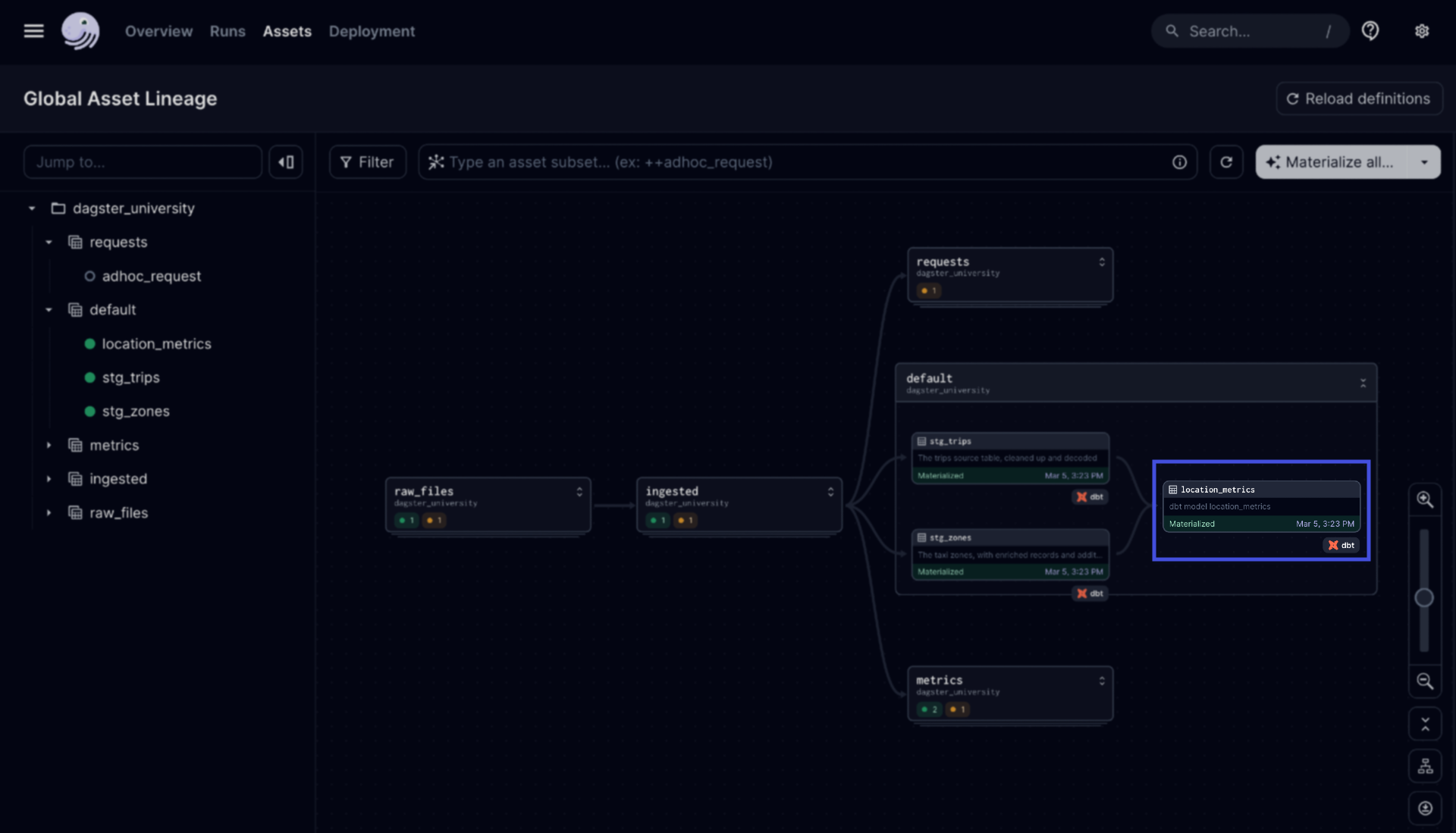Click the dagster_university folder icon
Viewport: 1456px width, 833px height.
(x=58, y=208)
